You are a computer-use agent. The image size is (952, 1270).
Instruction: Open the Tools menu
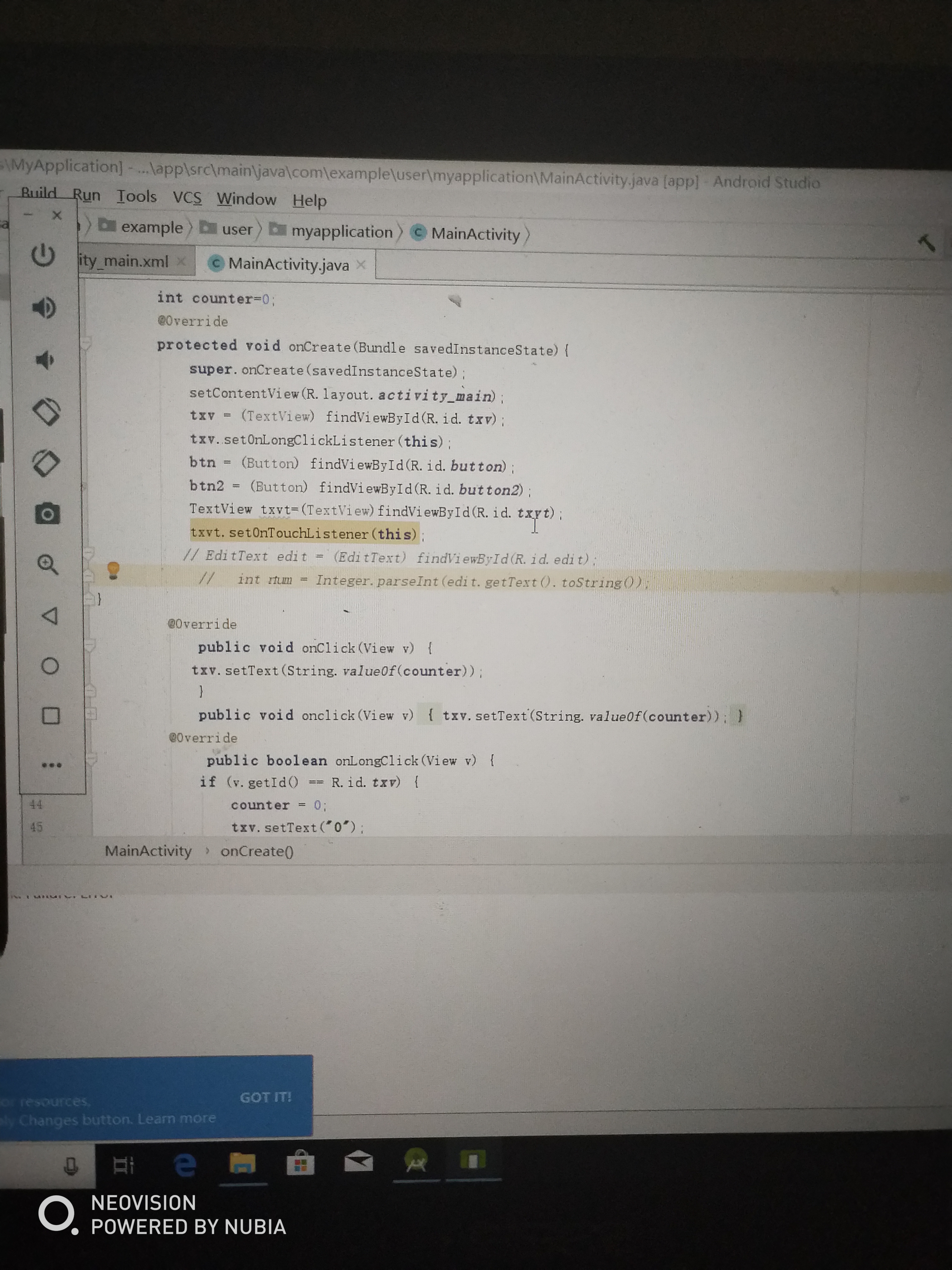point(137,196)
